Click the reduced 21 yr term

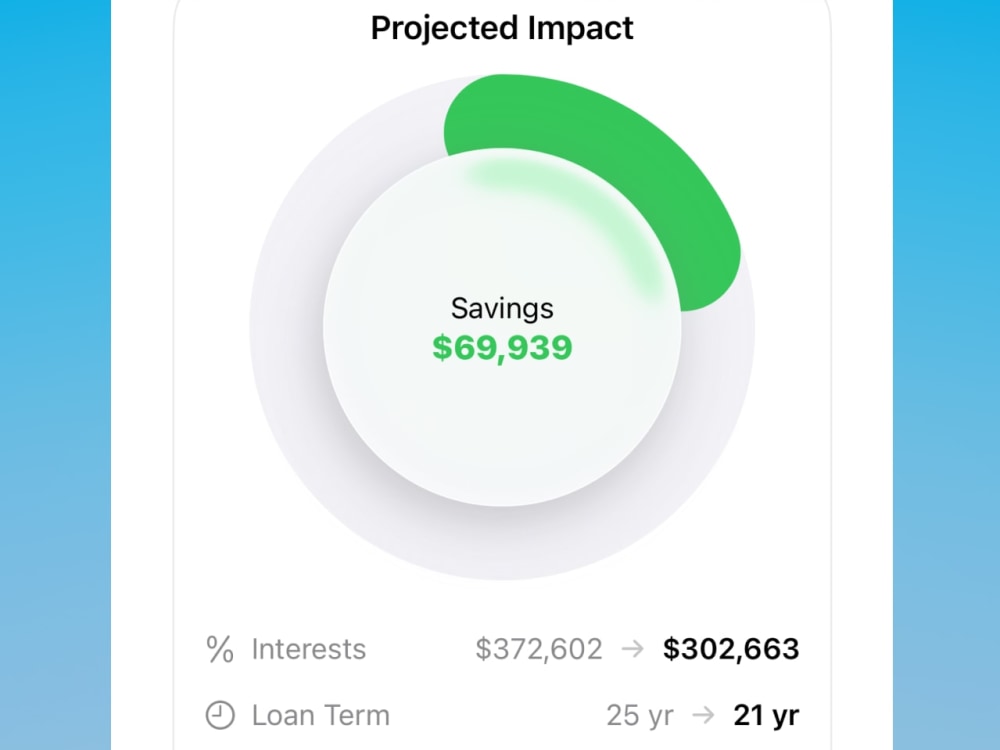[766, 715]
